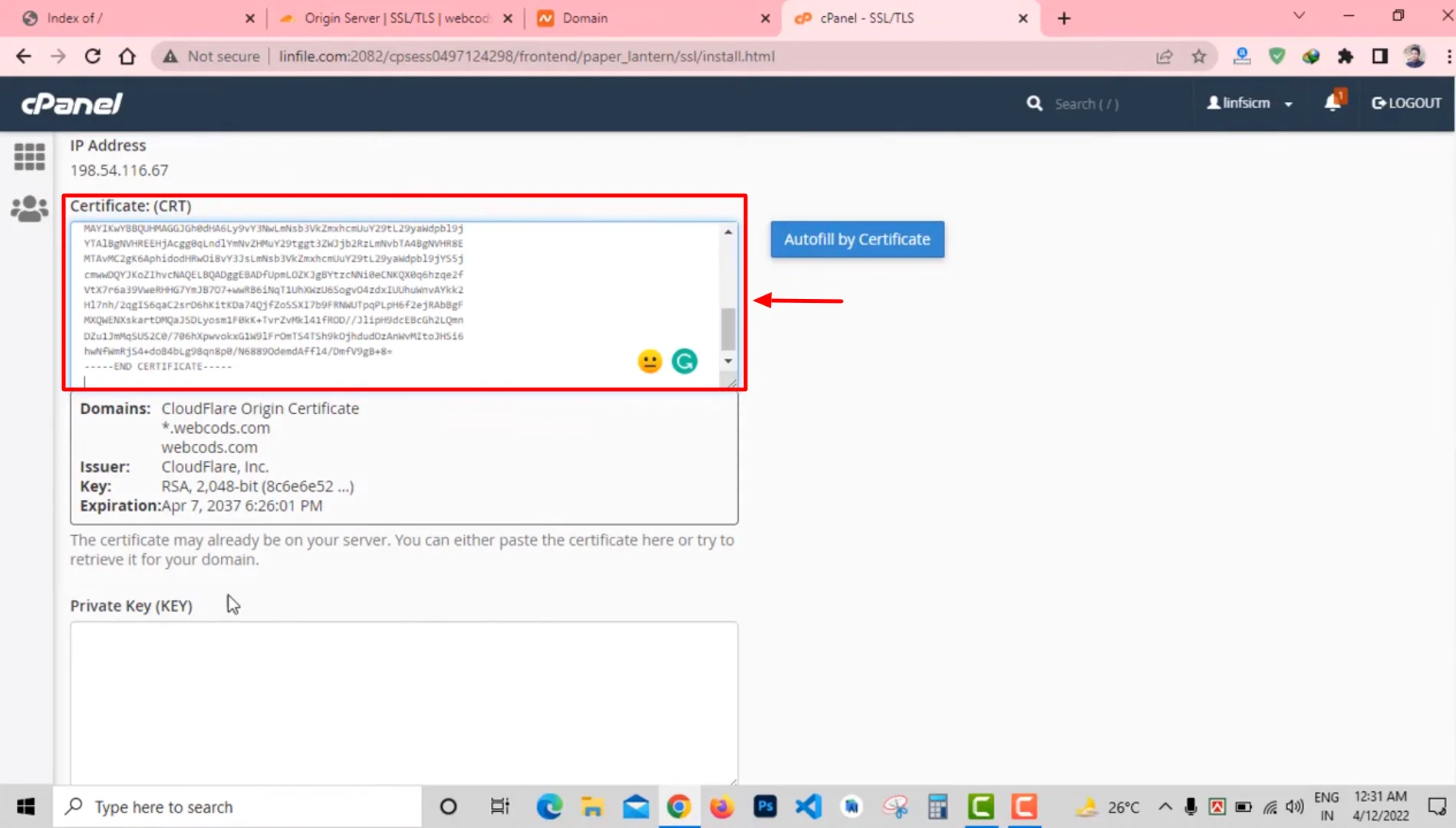Toggle the browser side panel icon
Viewport: 1456px width, 828px height.
point(1380,56)
